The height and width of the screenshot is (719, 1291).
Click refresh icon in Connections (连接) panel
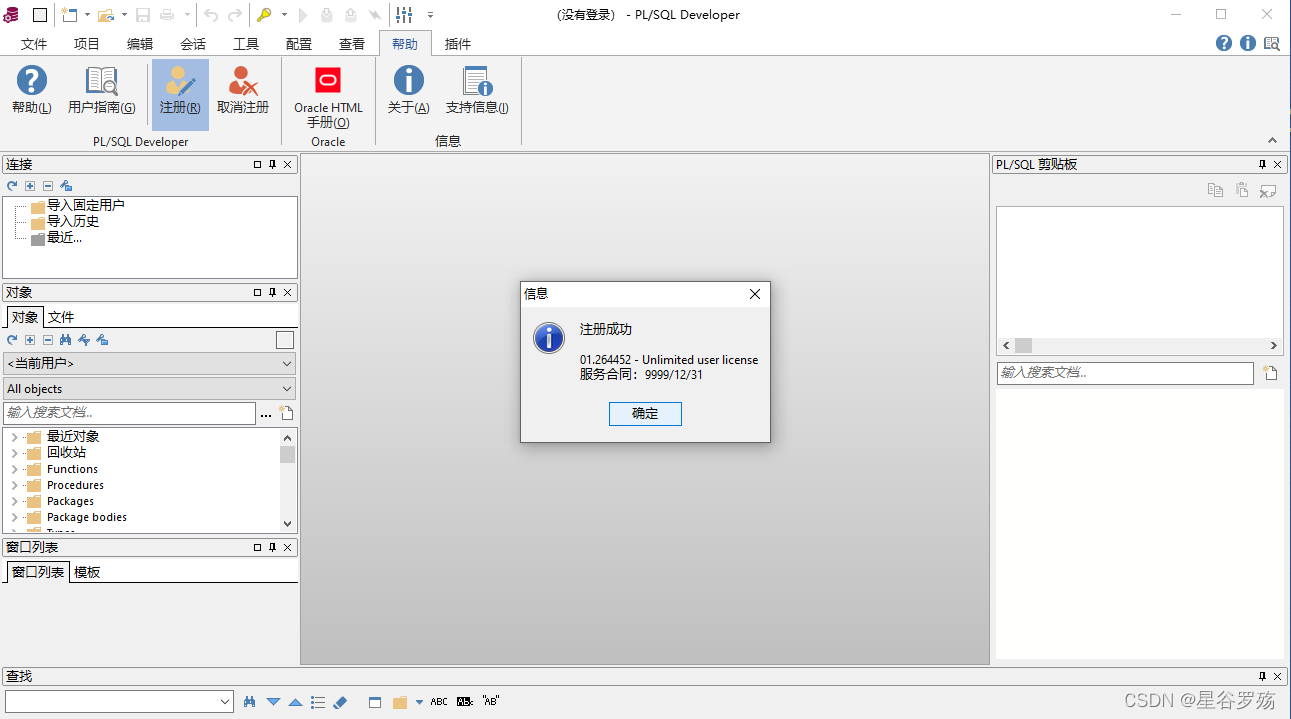tap(12, 186)
